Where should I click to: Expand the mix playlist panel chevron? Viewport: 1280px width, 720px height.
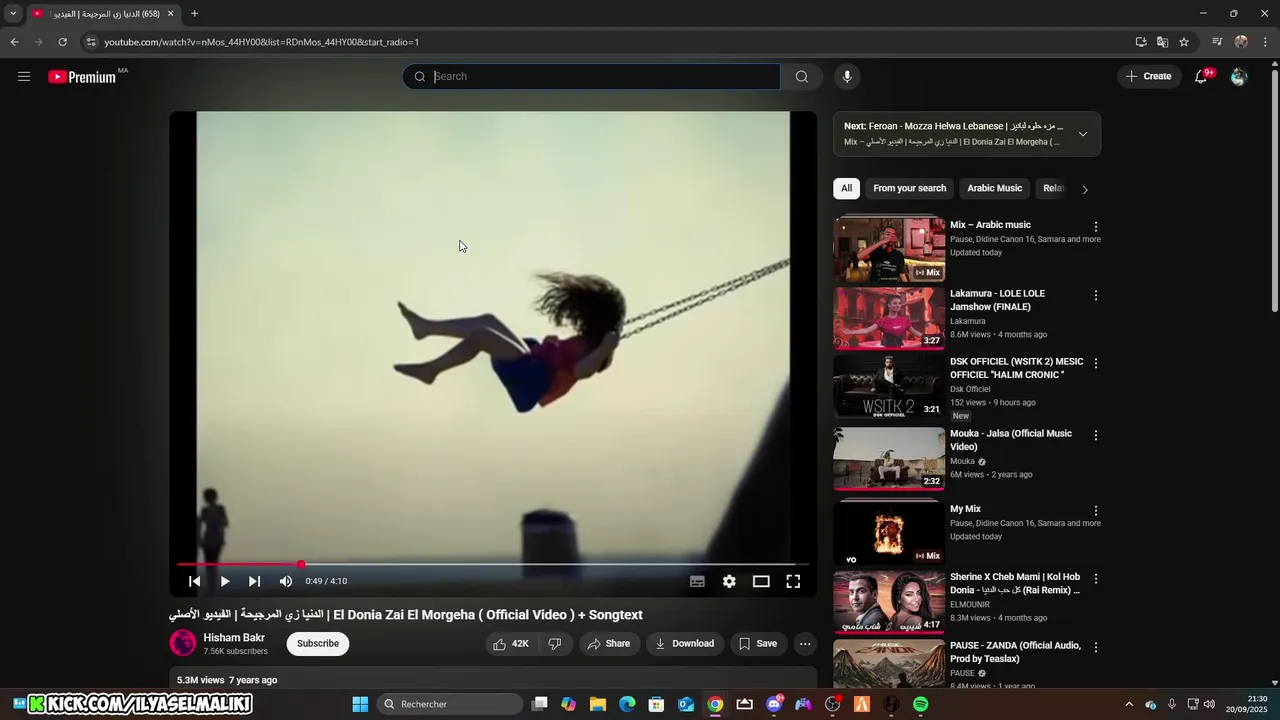(1083, 134)
